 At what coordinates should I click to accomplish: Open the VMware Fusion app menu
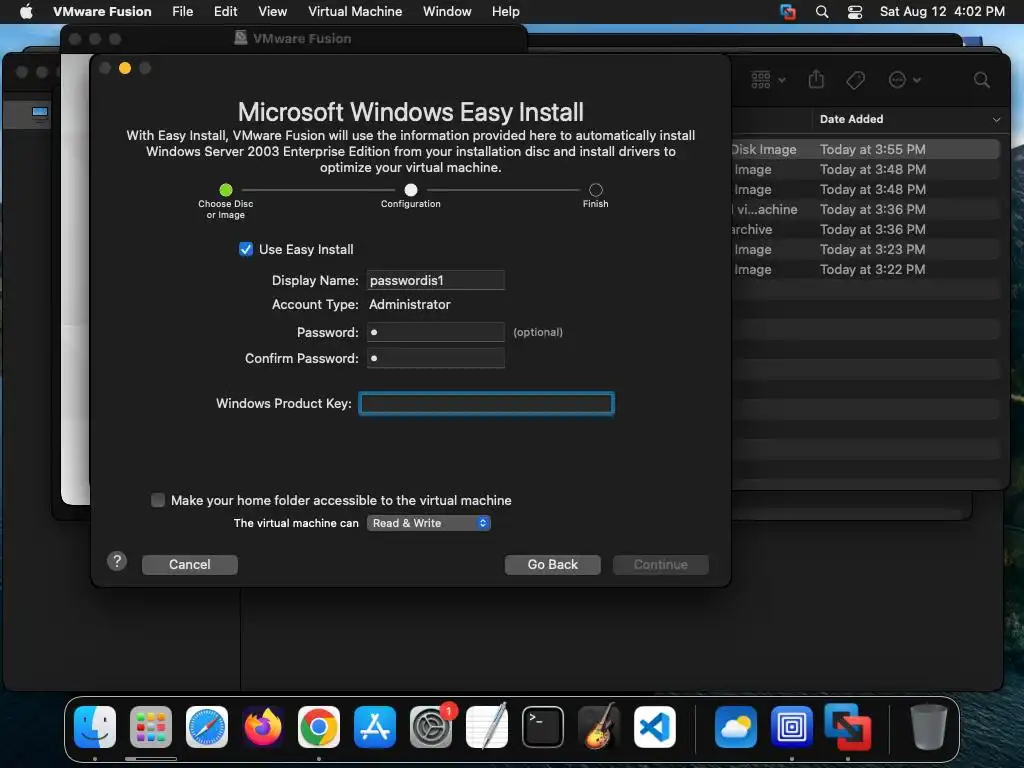tap(102, 11)
